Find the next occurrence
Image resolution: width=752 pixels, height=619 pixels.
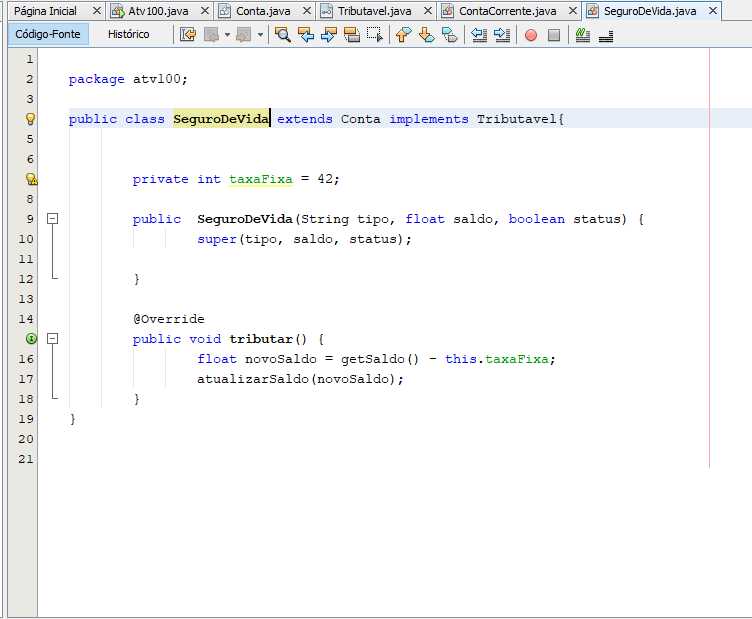[x=329, y=35]
